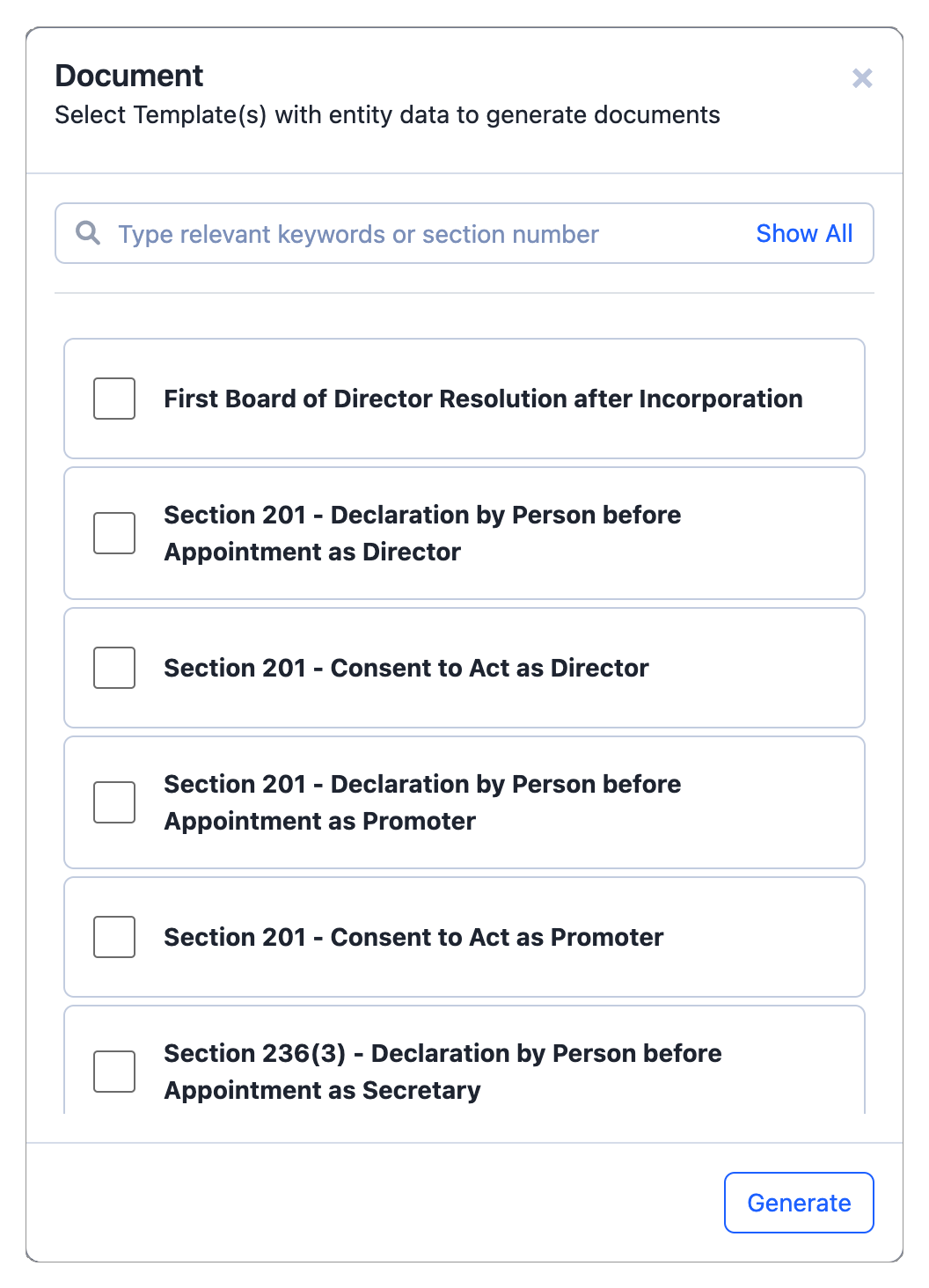Tick the Declaration before Appointment as Director checkbox
The image size is (929, 1288).
point(114,533)
